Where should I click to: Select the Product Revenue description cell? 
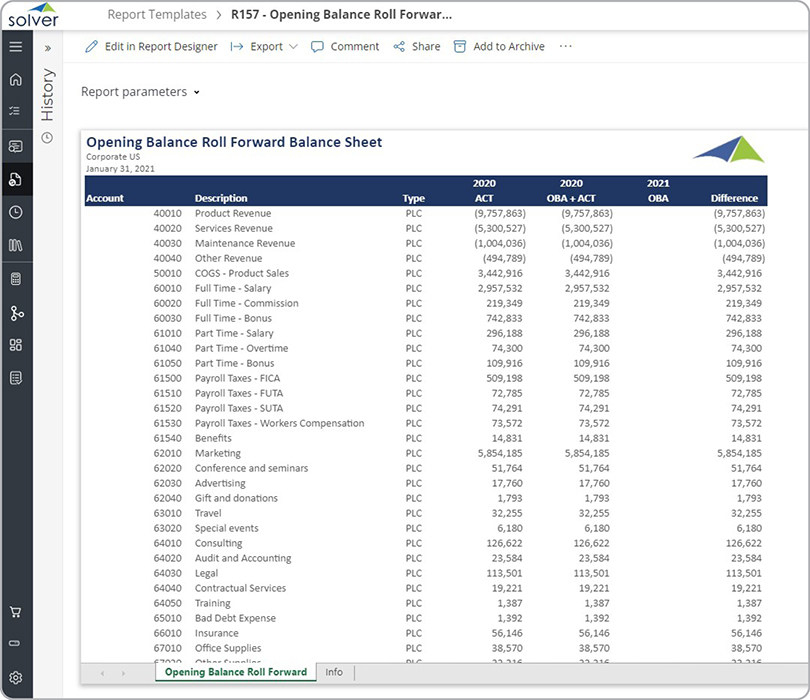click(x=233, y=213)
